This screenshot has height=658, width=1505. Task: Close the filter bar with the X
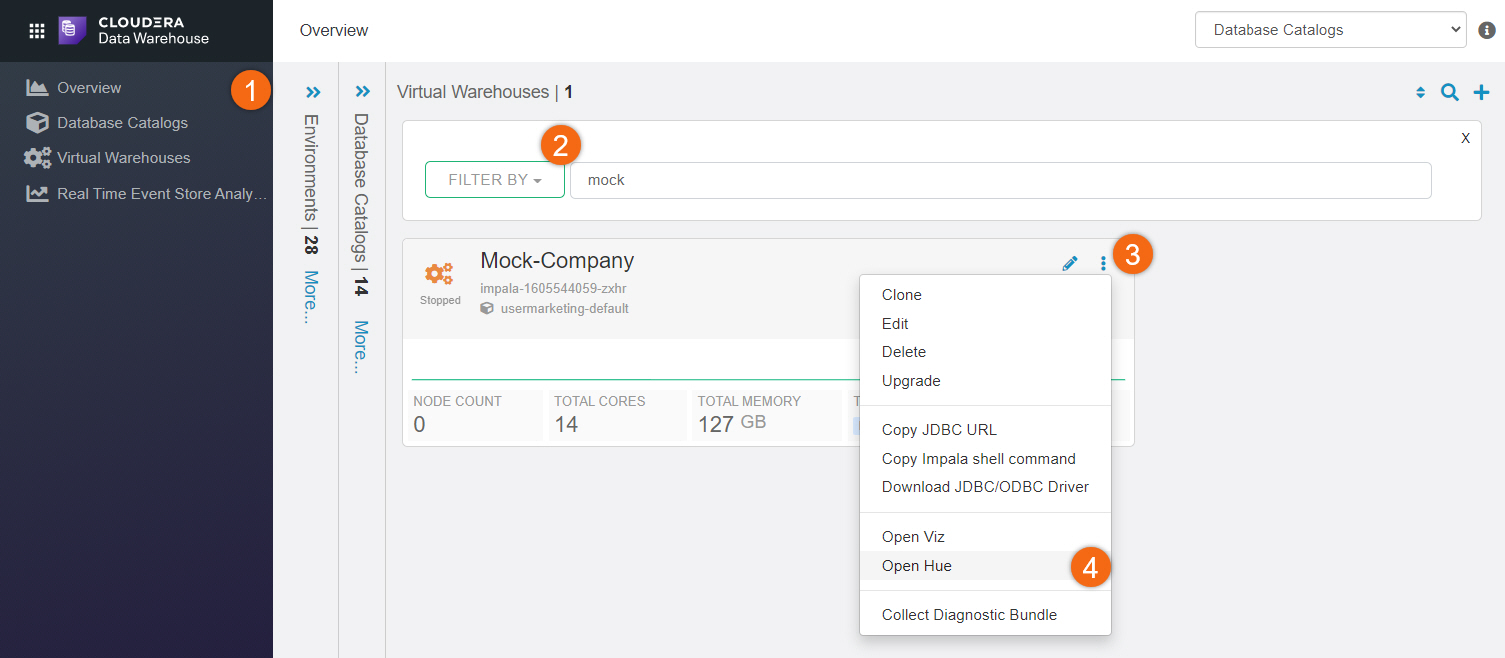point(1465,138)
